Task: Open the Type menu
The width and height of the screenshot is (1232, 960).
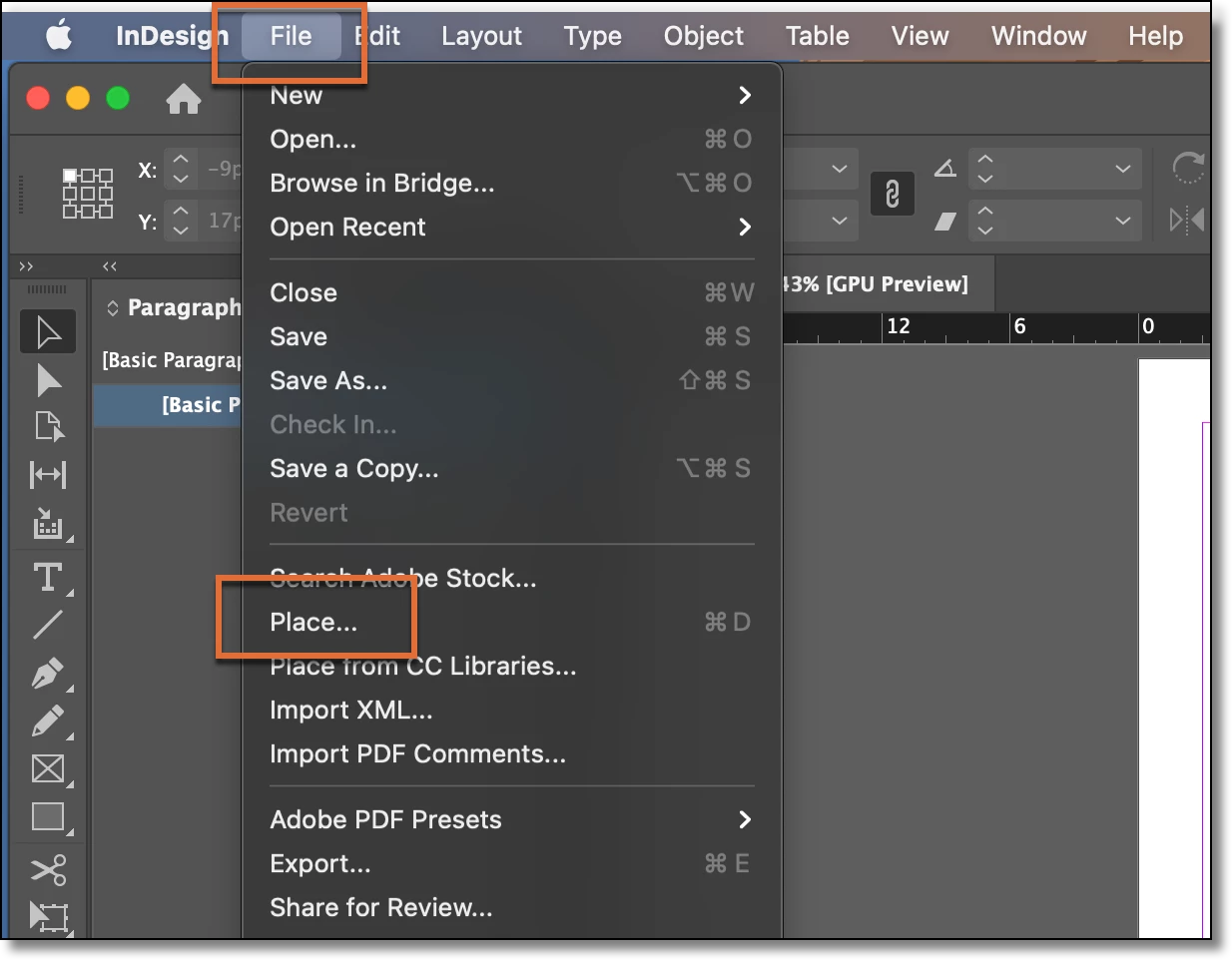Action: (592, 36)
